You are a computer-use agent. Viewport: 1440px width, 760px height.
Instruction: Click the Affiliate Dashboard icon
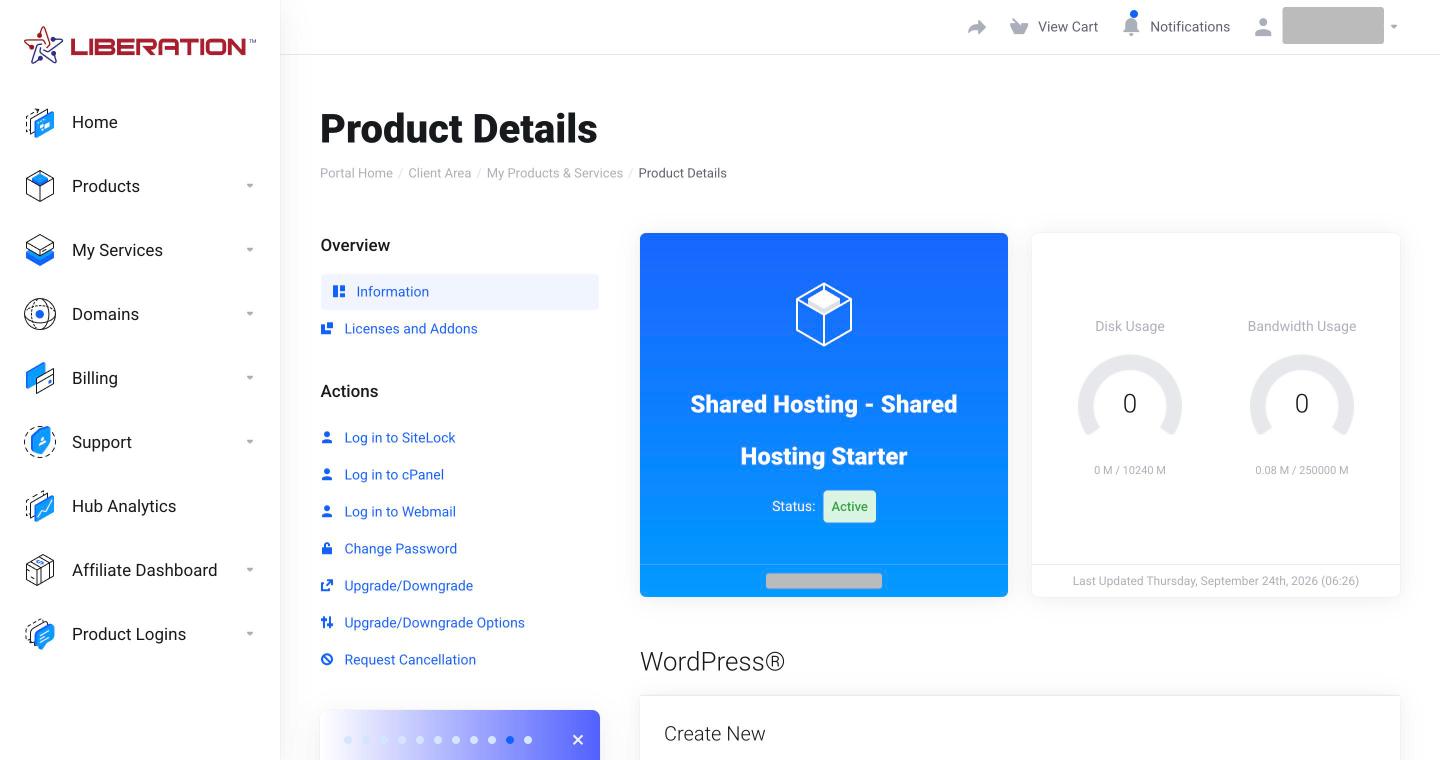point(40,570)
